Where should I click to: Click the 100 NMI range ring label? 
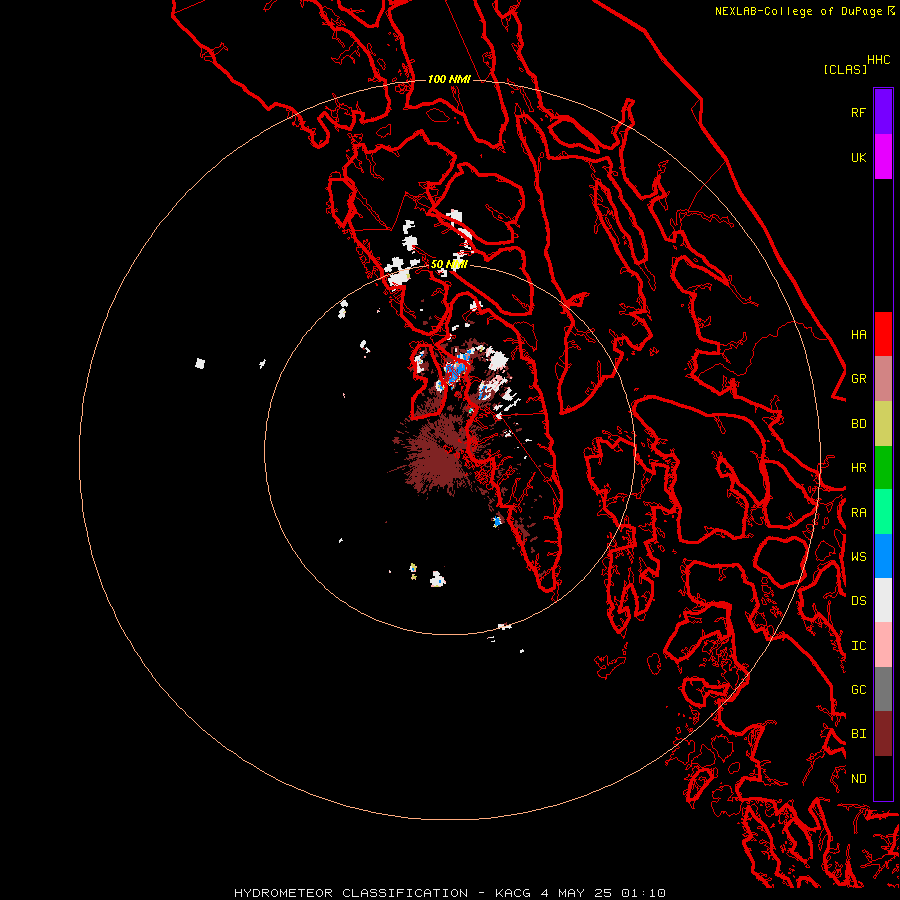coord(449,79)
